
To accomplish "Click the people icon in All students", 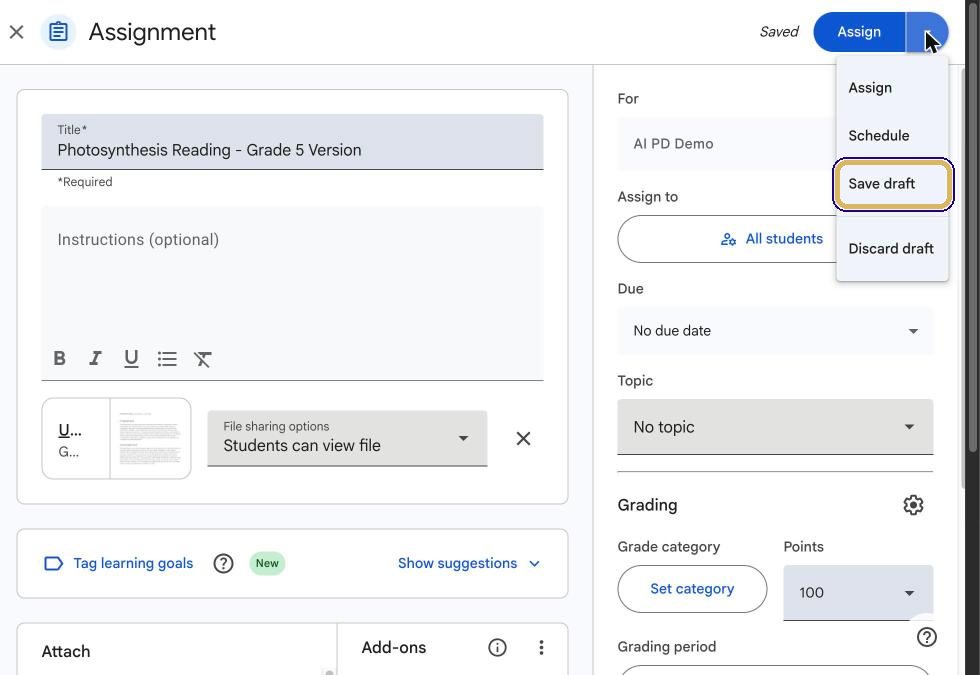I will tap(728, 239).
